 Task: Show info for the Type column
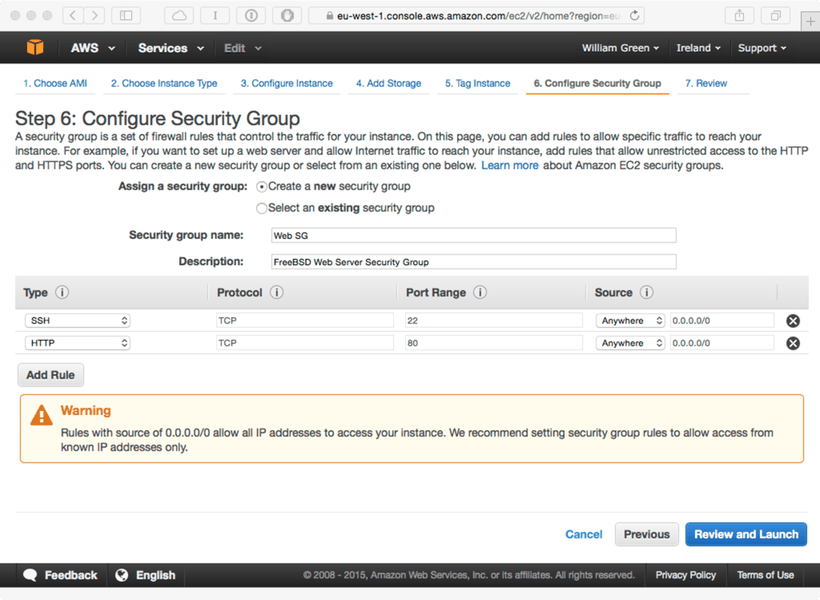tap(62, 292)
